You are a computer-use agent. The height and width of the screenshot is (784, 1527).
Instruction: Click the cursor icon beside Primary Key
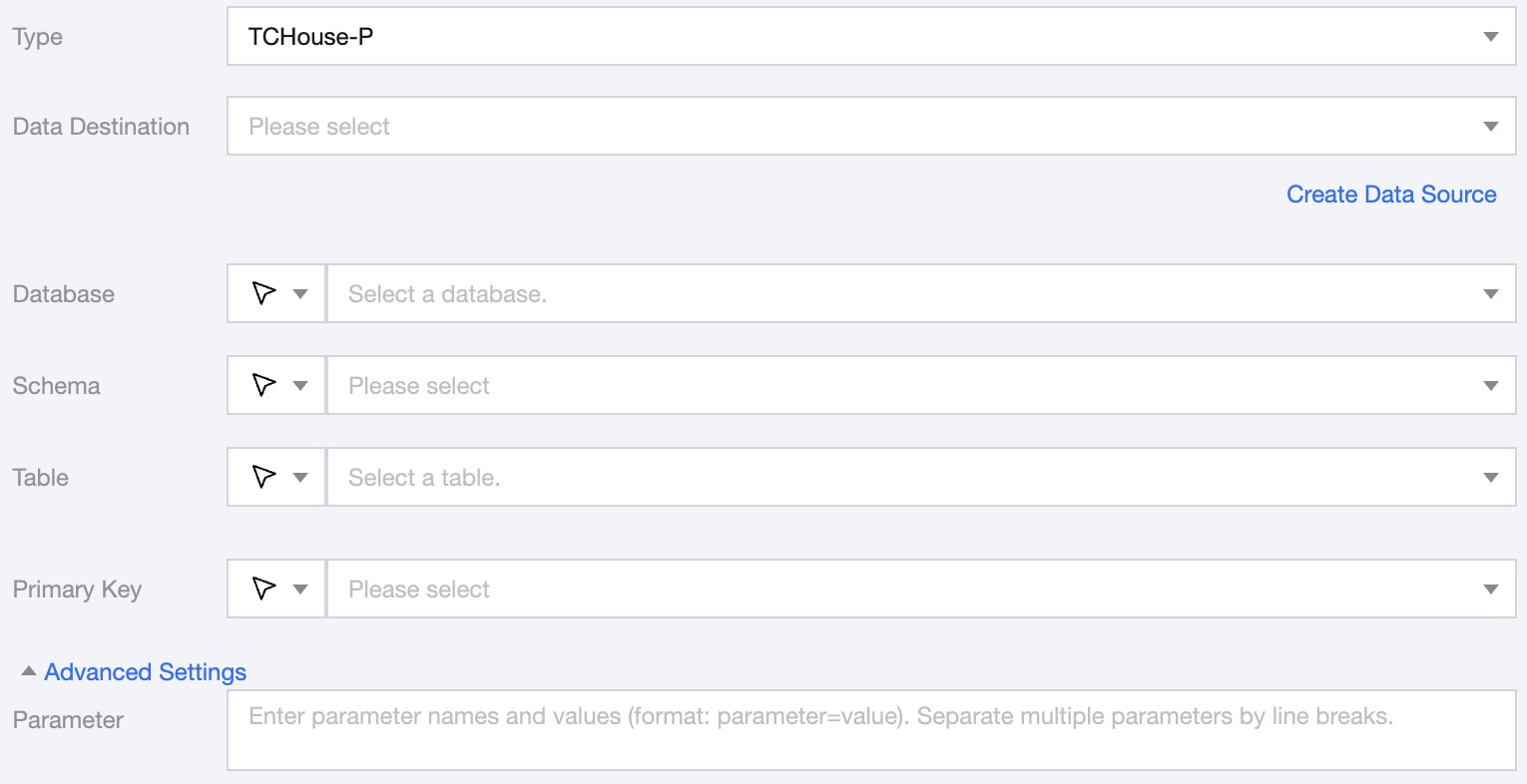(x=263, y=588)
